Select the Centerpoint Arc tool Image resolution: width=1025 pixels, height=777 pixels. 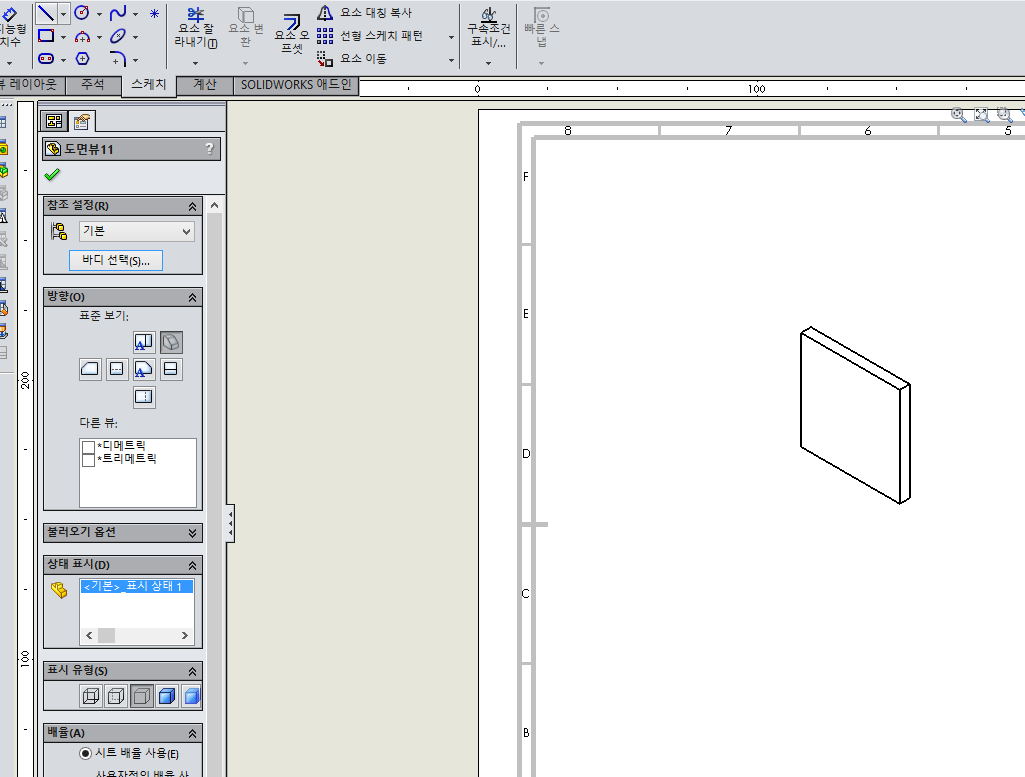click(82, 37)
